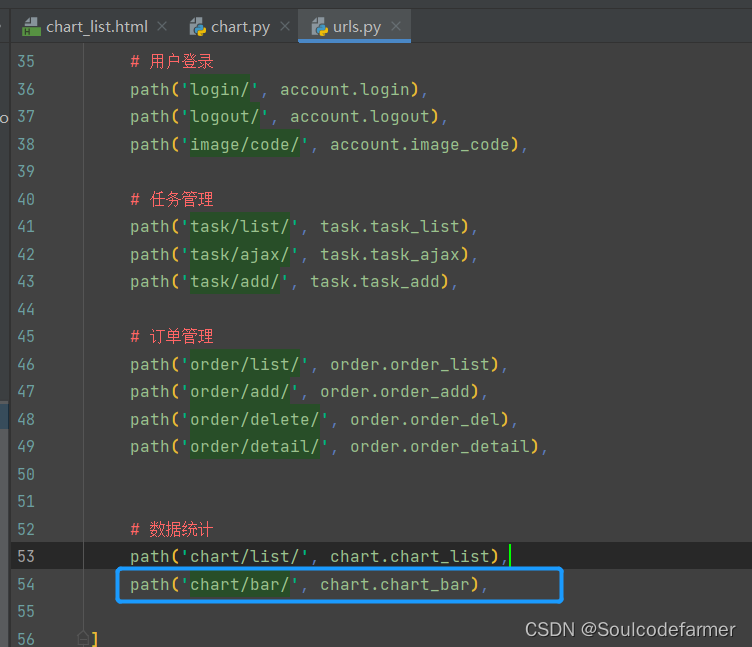The image size is (752, 647).
Task: Click the '# 数据统计' comment
Action: 172,529
